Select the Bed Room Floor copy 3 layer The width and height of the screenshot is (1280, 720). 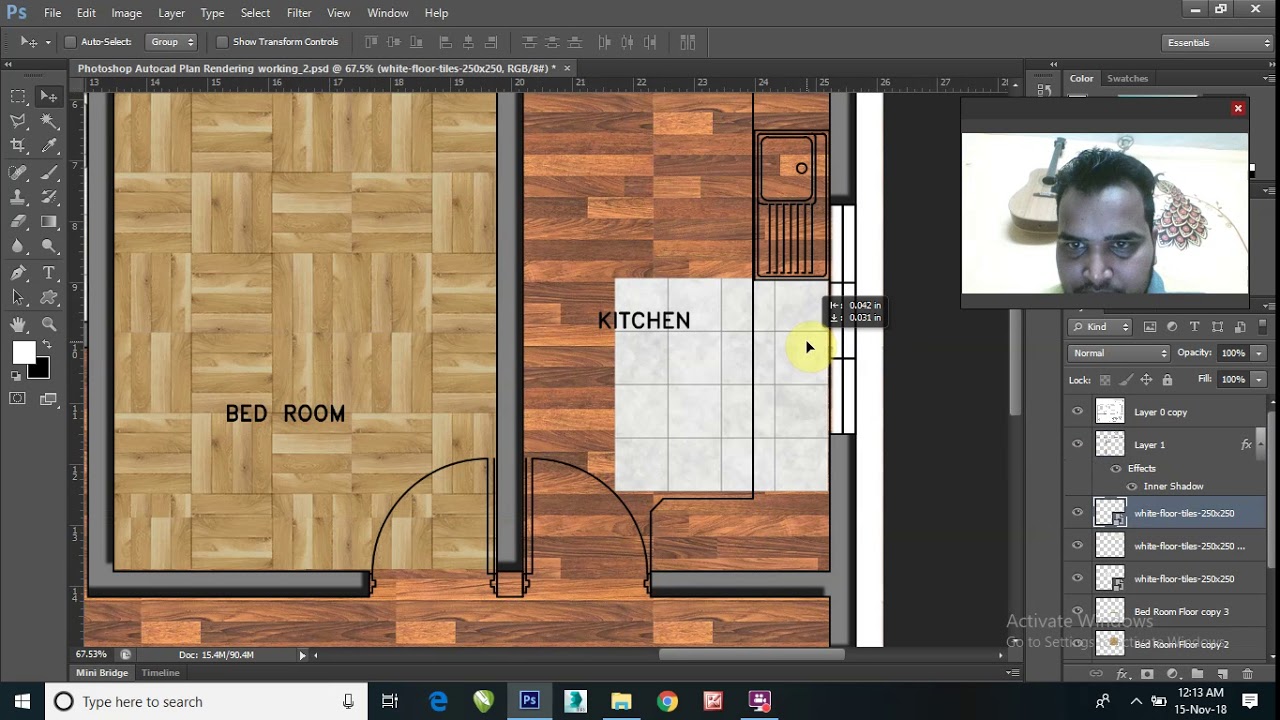click(1180, 611)
